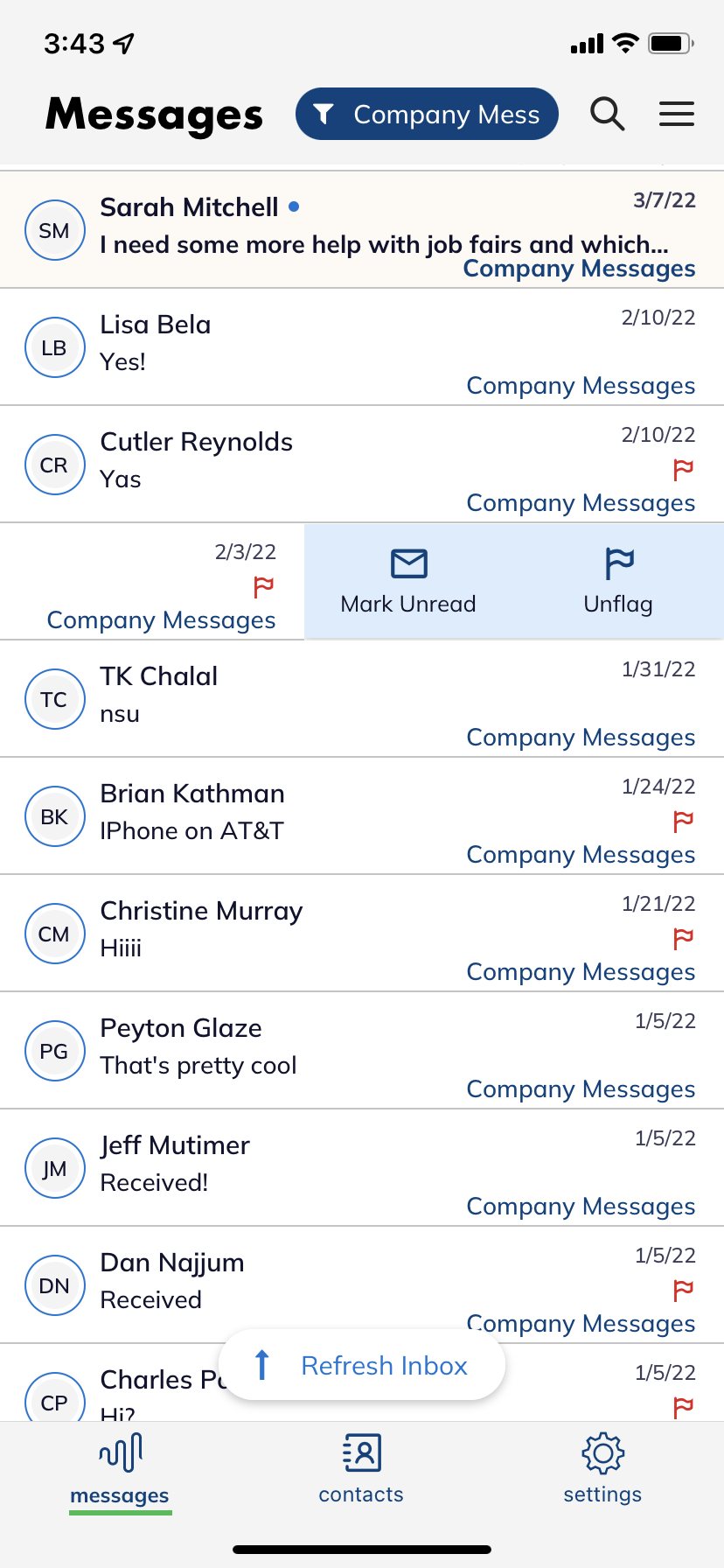Open the hamburger menu icon
724x1568 pixels.
tap(676, 115)
